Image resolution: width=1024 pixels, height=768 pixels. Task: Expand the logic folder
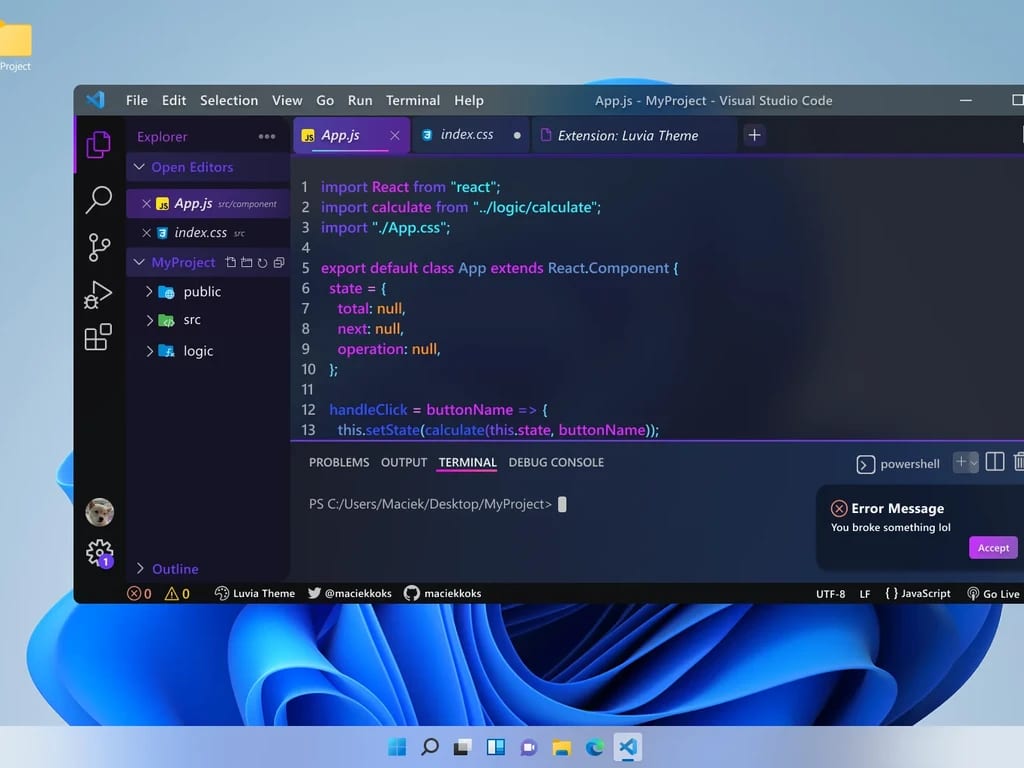(x=149, y=351)
